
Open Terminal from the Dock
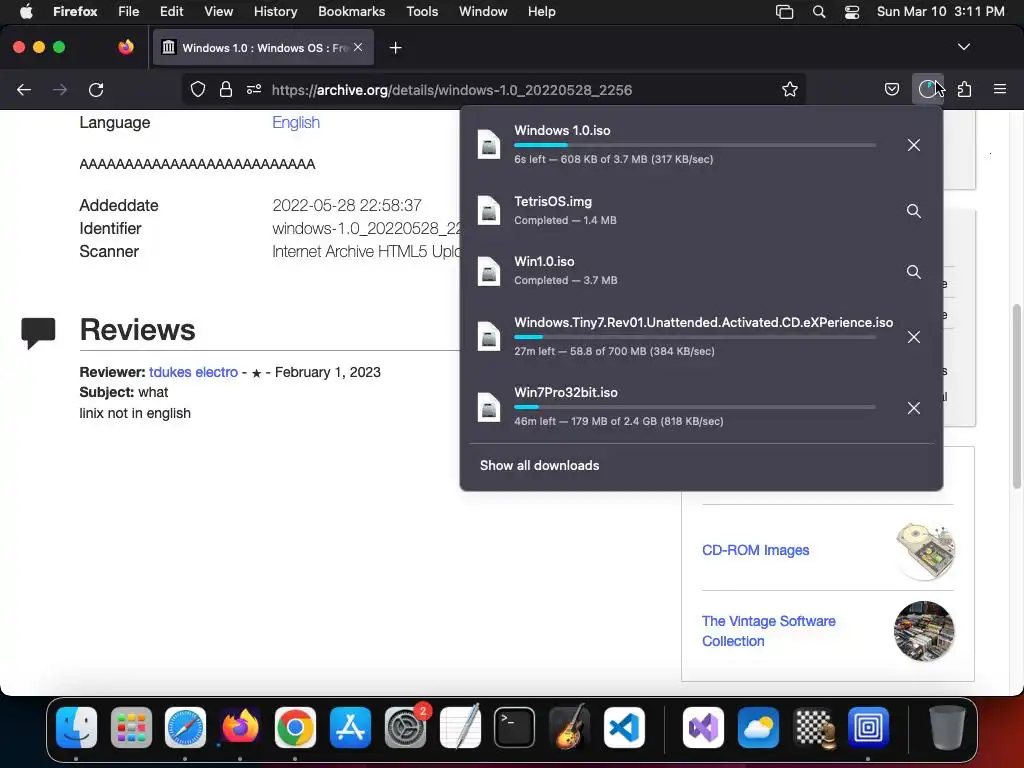515,728
